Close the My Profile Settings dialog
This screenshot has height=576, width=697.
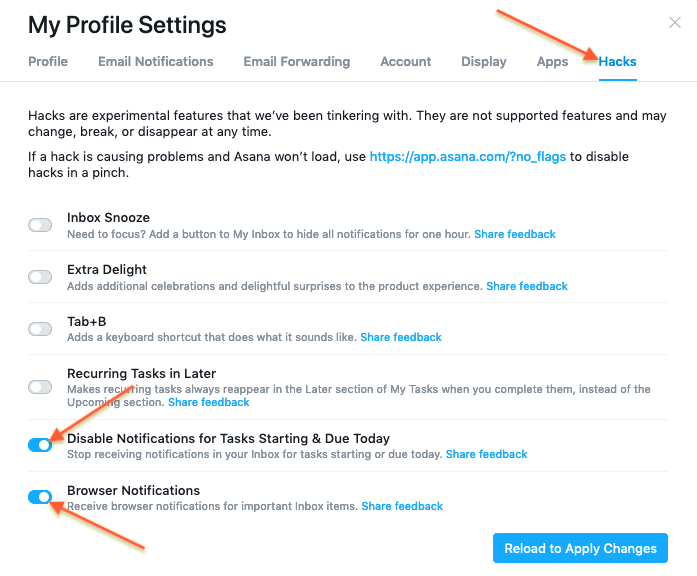click(675, 22)
